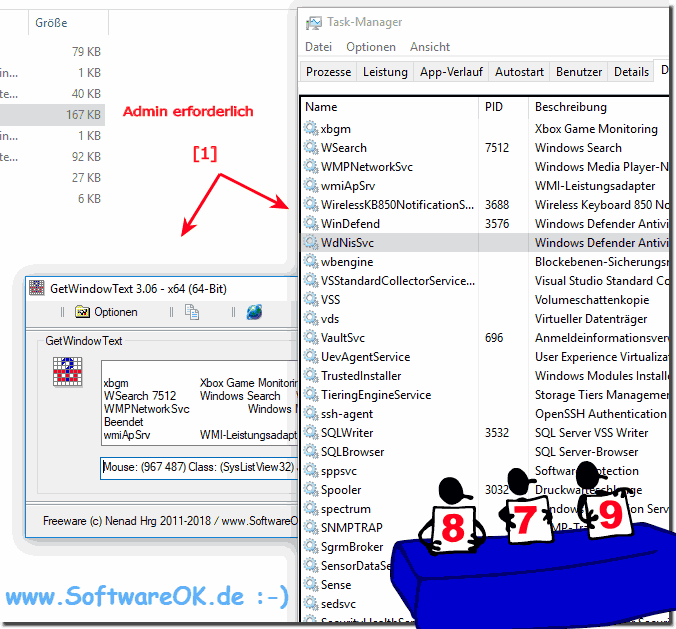Sort services by the PID column header
This screenshot has height=629, width=676.
(503, 107)
